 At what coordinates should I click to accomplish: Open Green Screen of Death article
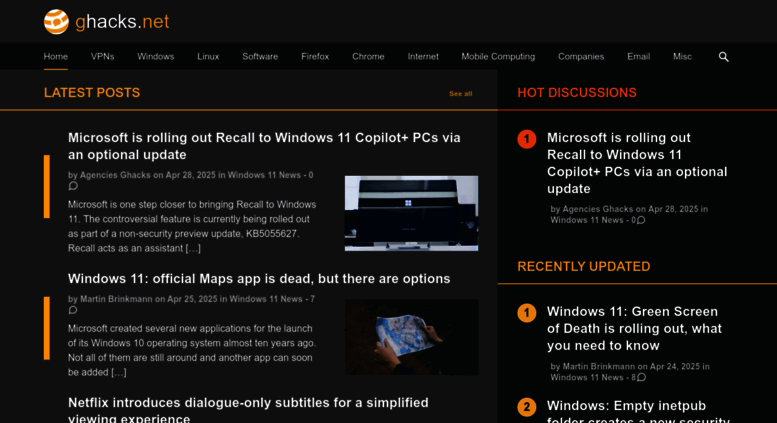pyautogui.click(x=634, y=328)
